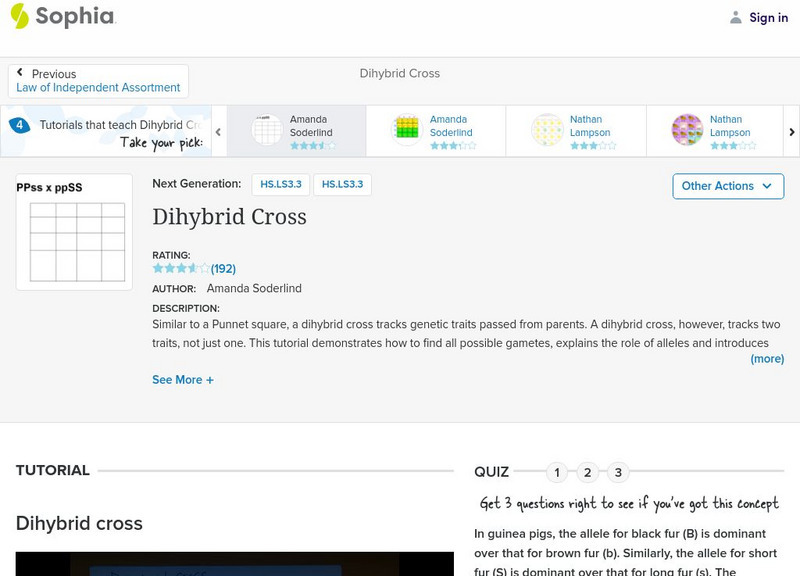Image resolution: width=800 pixels, height=576 pixels.
Task: Click the user icon beside Sign in
Action: click(735, 17)
